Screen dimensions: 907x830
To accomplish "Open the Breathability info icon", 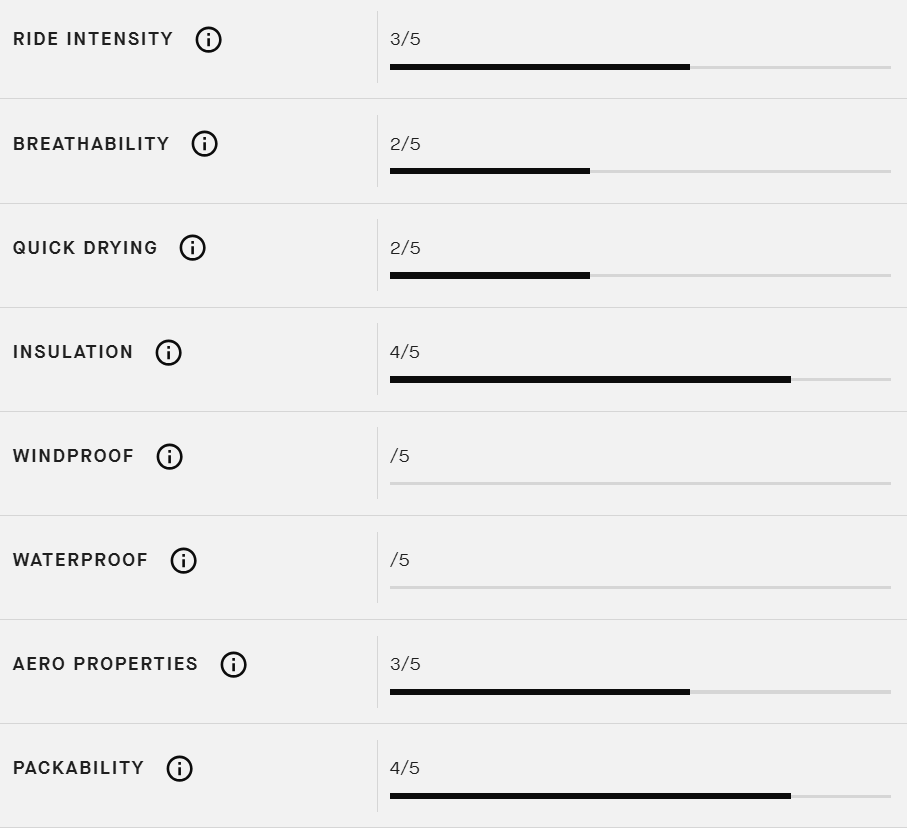I will (x=204, y=143).
